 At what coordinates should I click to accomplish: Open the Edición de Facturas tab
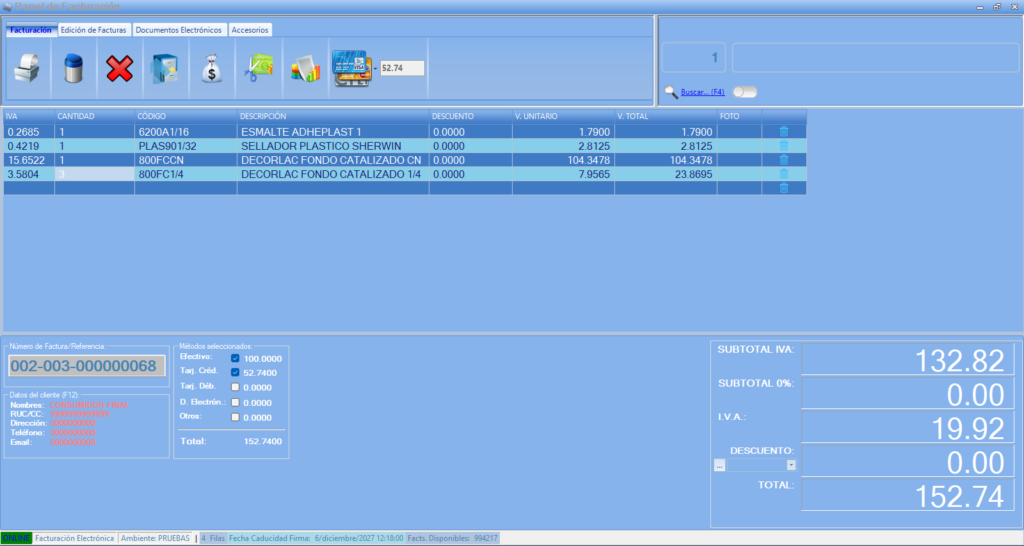coord(93,30)
